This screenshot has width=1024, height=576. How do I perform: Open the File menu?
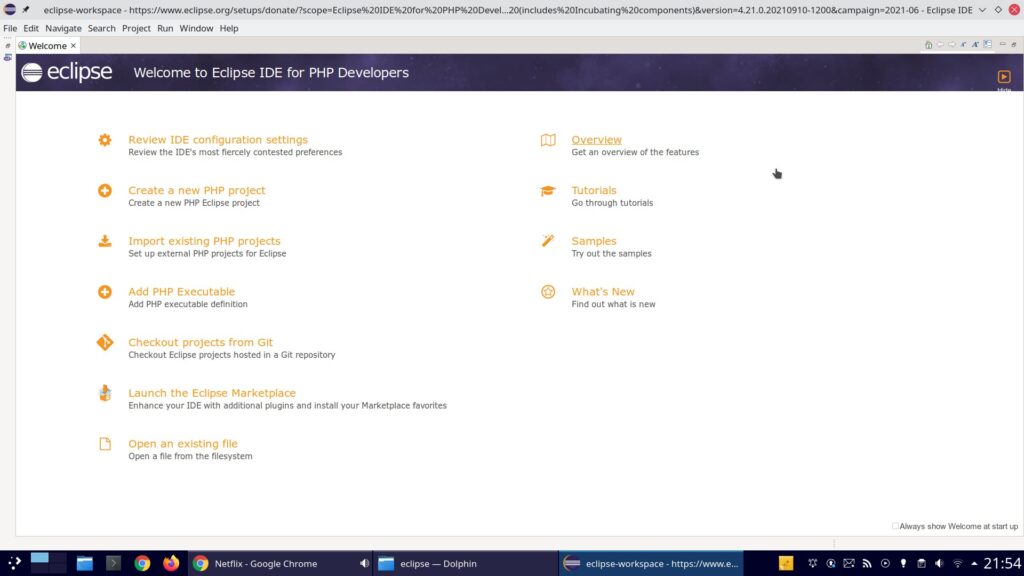pyautogui.click(x=10, y=28)
